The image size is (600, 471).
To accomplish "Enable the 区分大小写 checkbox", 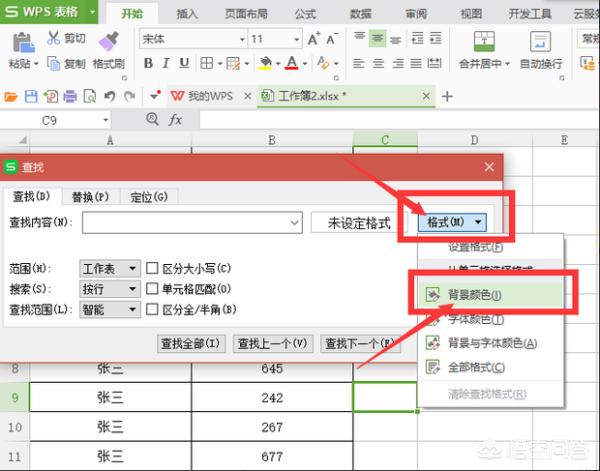I will click(153, 269).
